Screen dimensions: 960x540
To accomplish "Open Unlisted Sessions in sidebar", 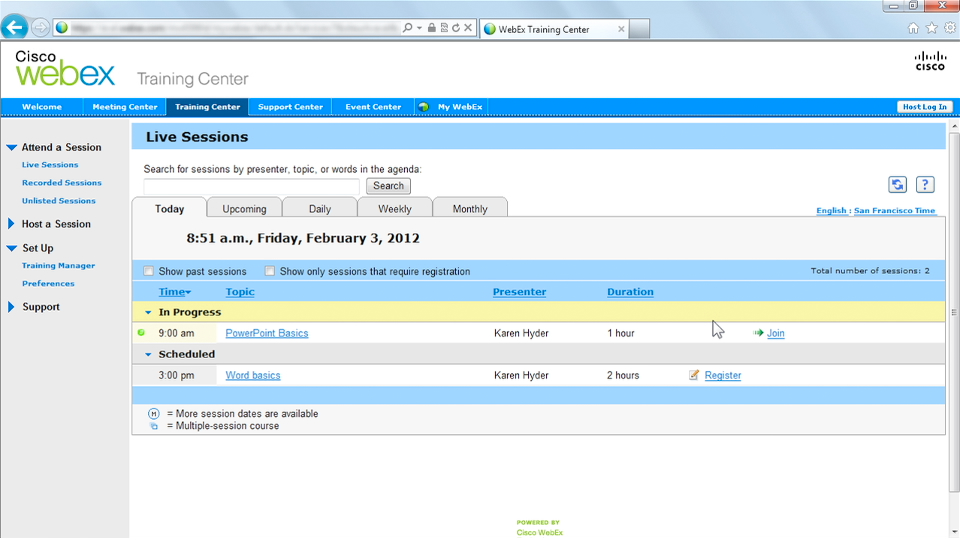I will pyautogui.click(x=59, y=200).
